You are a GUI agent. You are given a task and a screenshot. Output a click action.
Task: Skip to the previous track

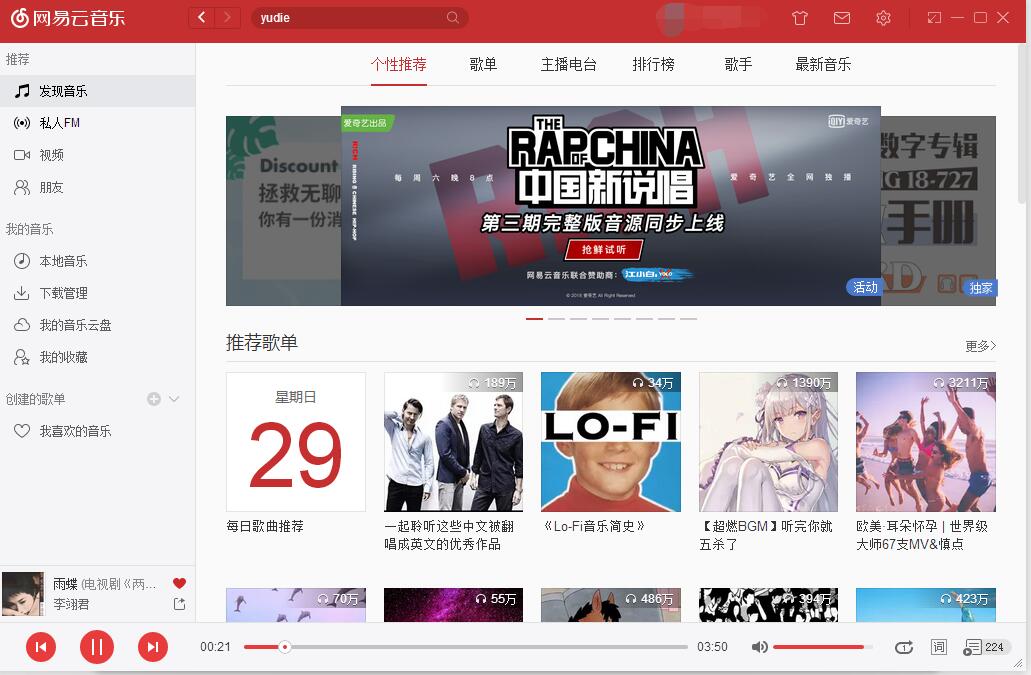[x=41, y=647]
